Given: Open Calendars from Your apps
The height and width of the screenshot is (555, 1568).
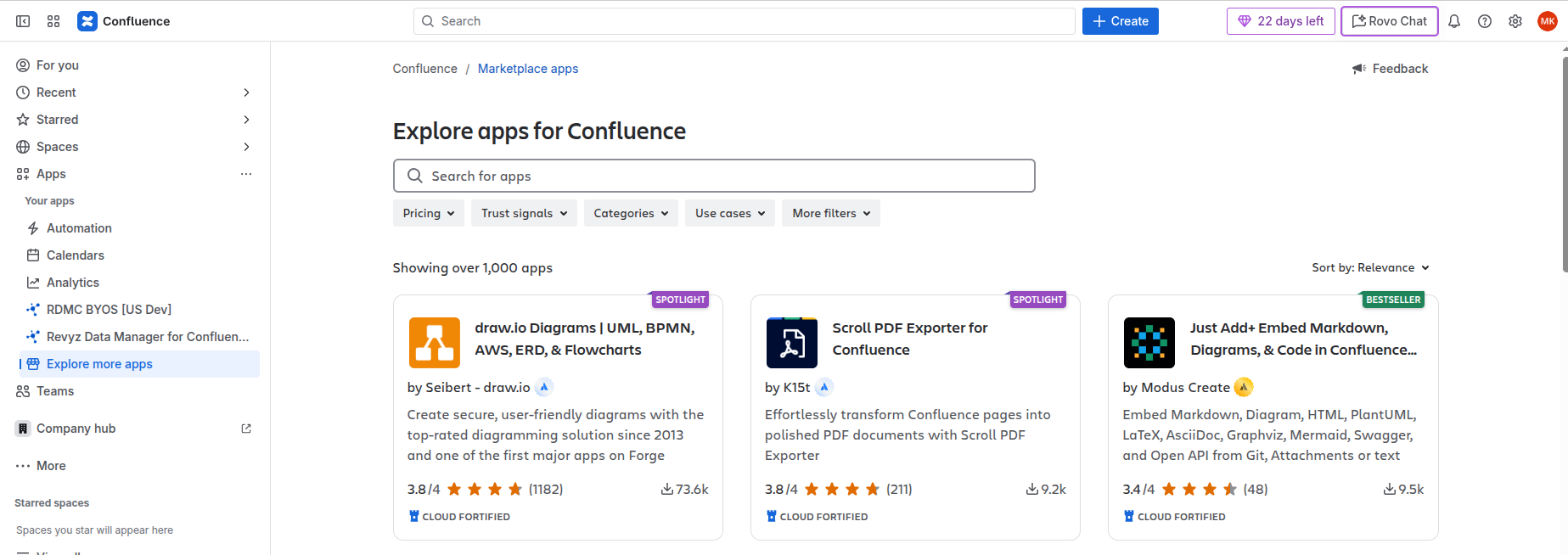Looking at the screenshot, I should [x=76, y=255].
